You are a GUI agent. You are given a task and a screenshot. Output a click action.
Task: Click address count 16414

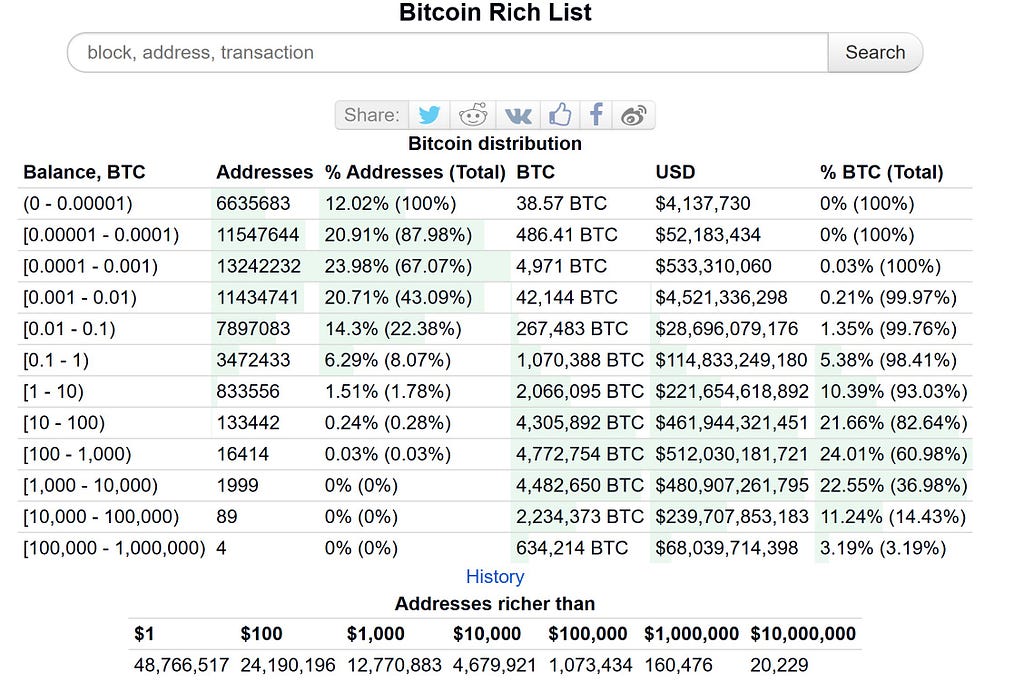click(x=242, y=455)
